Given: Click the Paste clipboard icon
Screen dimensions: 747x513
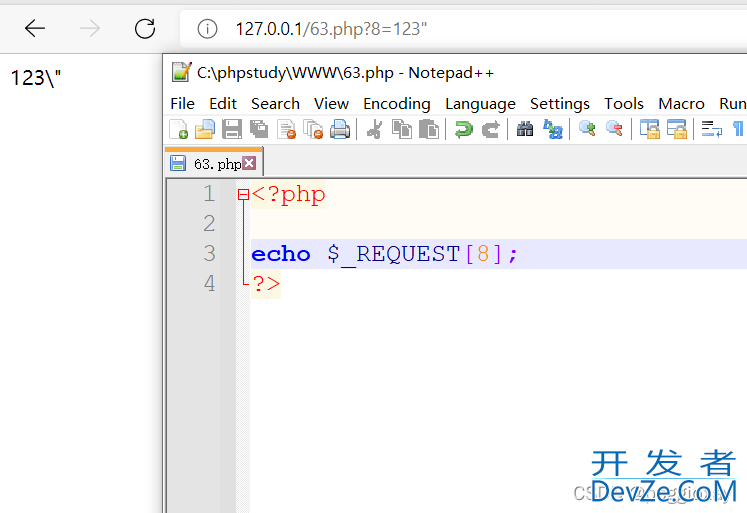Looking at the screenshot, I should tap(429, 129).
